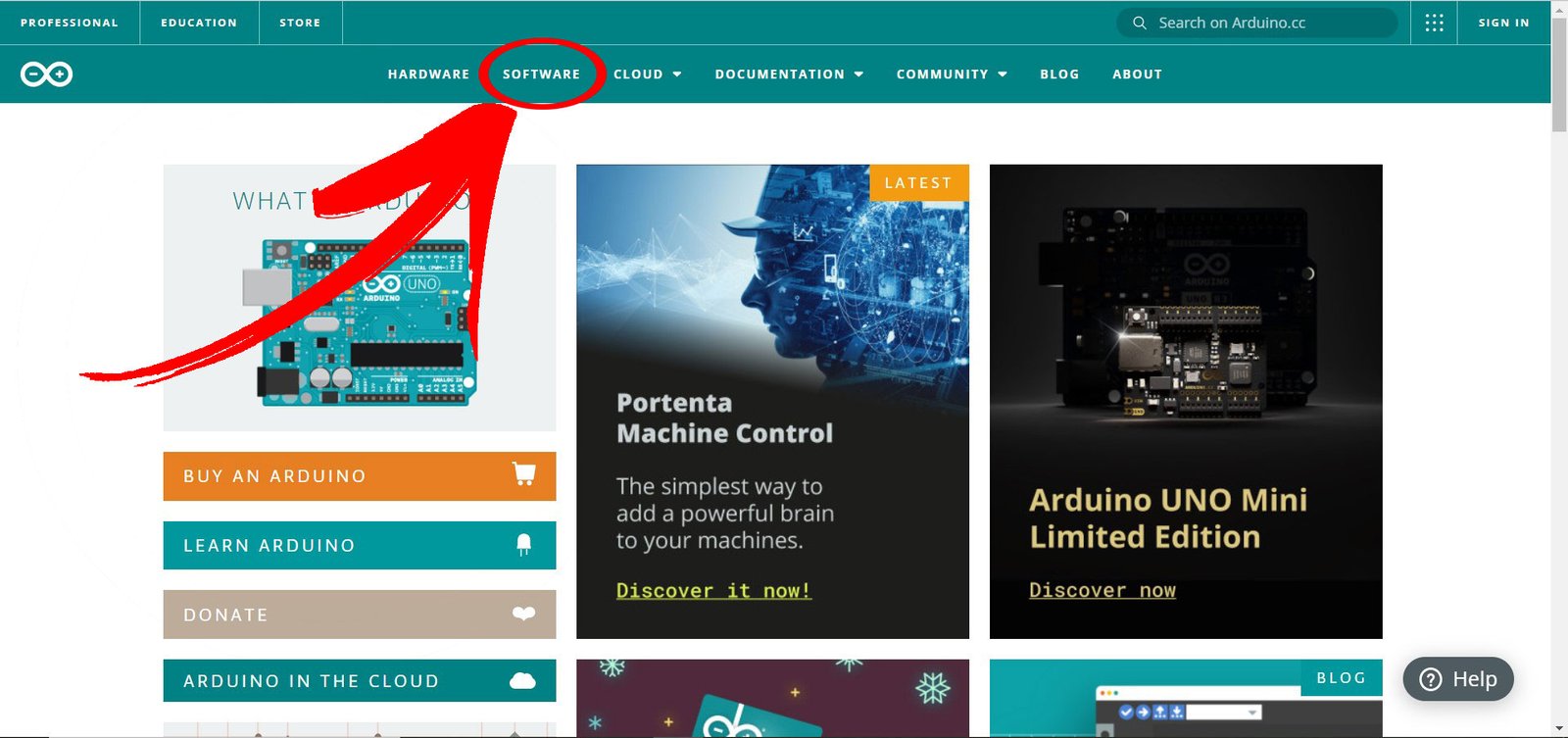
Task: Click the scrollbar up arrow
Action: click(x=1559, y=8)
